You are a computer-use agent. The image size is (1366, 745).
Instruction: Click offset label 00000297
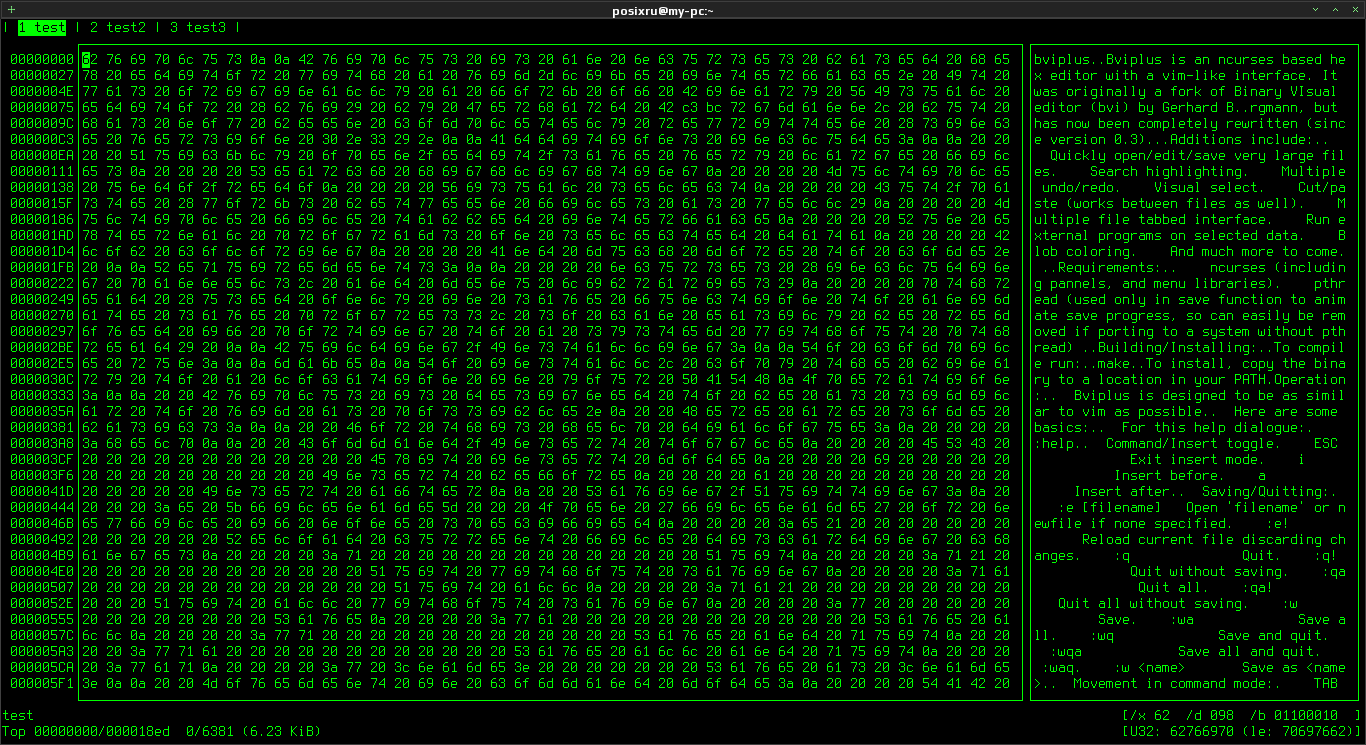coord(42,331)
